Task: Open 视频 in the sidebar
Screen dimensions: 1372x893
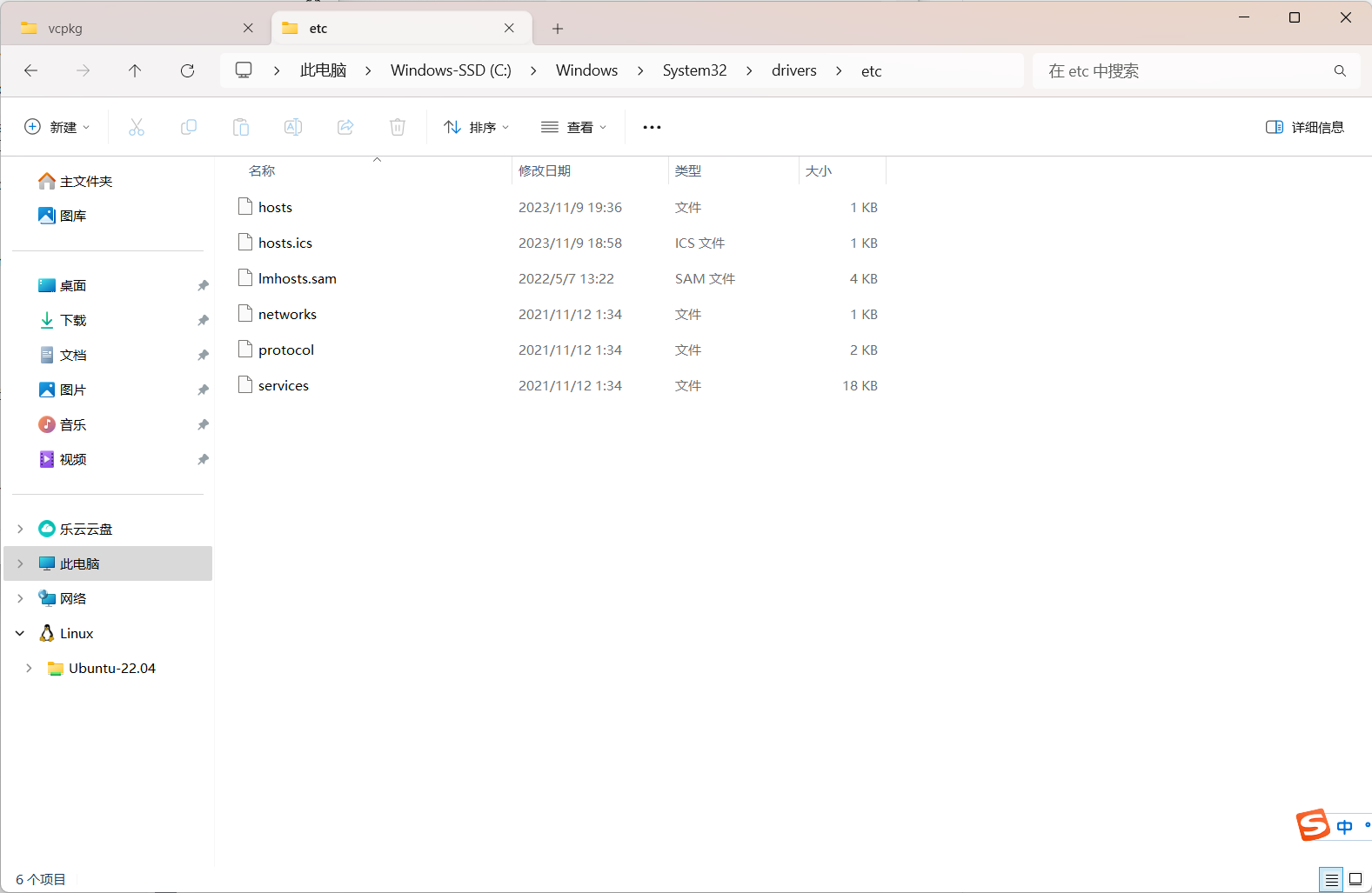Action: (63, 459)
